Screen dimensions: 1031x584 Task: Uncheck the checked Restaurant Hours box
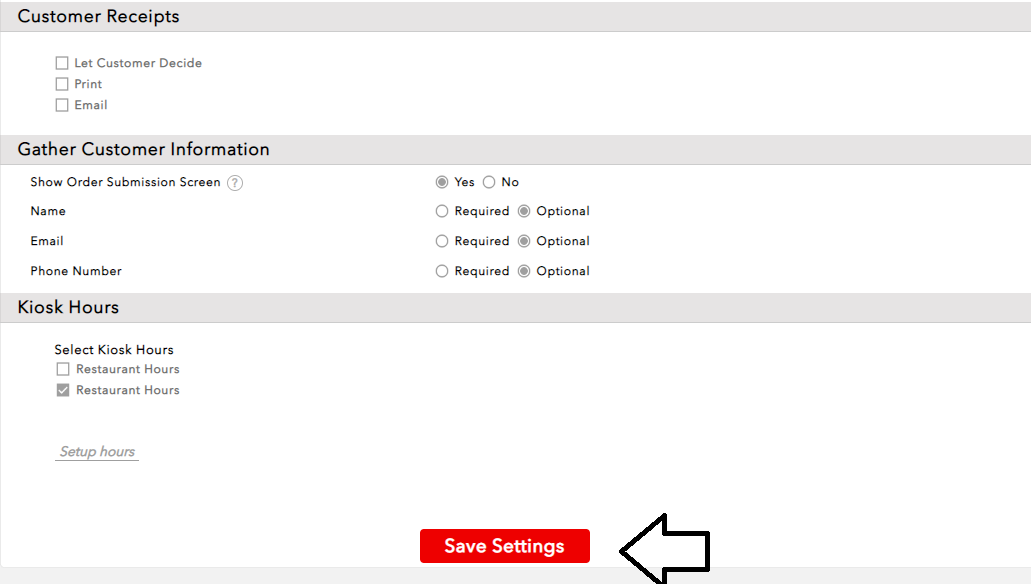click(x=63, y=390)
